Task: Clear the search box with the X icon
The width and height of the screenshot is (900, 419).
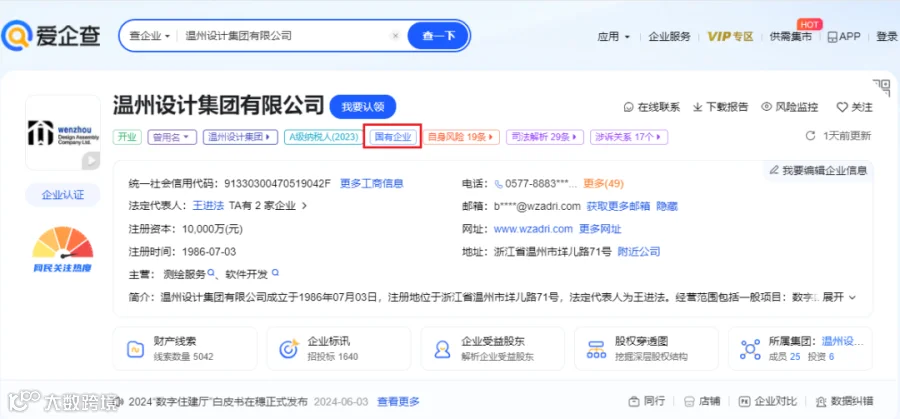Action: click(395, 36)
